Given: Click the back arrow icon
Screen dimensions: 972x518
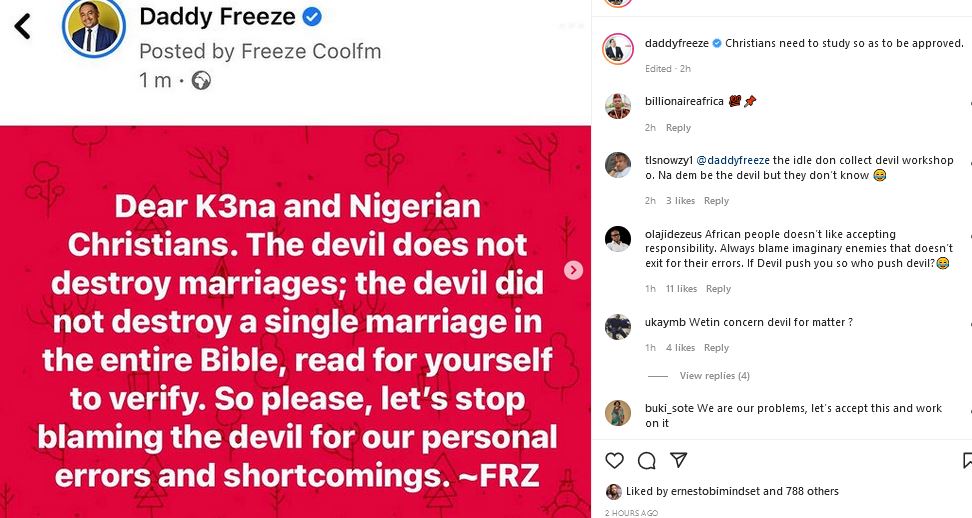Looking at the screenshot, I should [x=23, y=26].
